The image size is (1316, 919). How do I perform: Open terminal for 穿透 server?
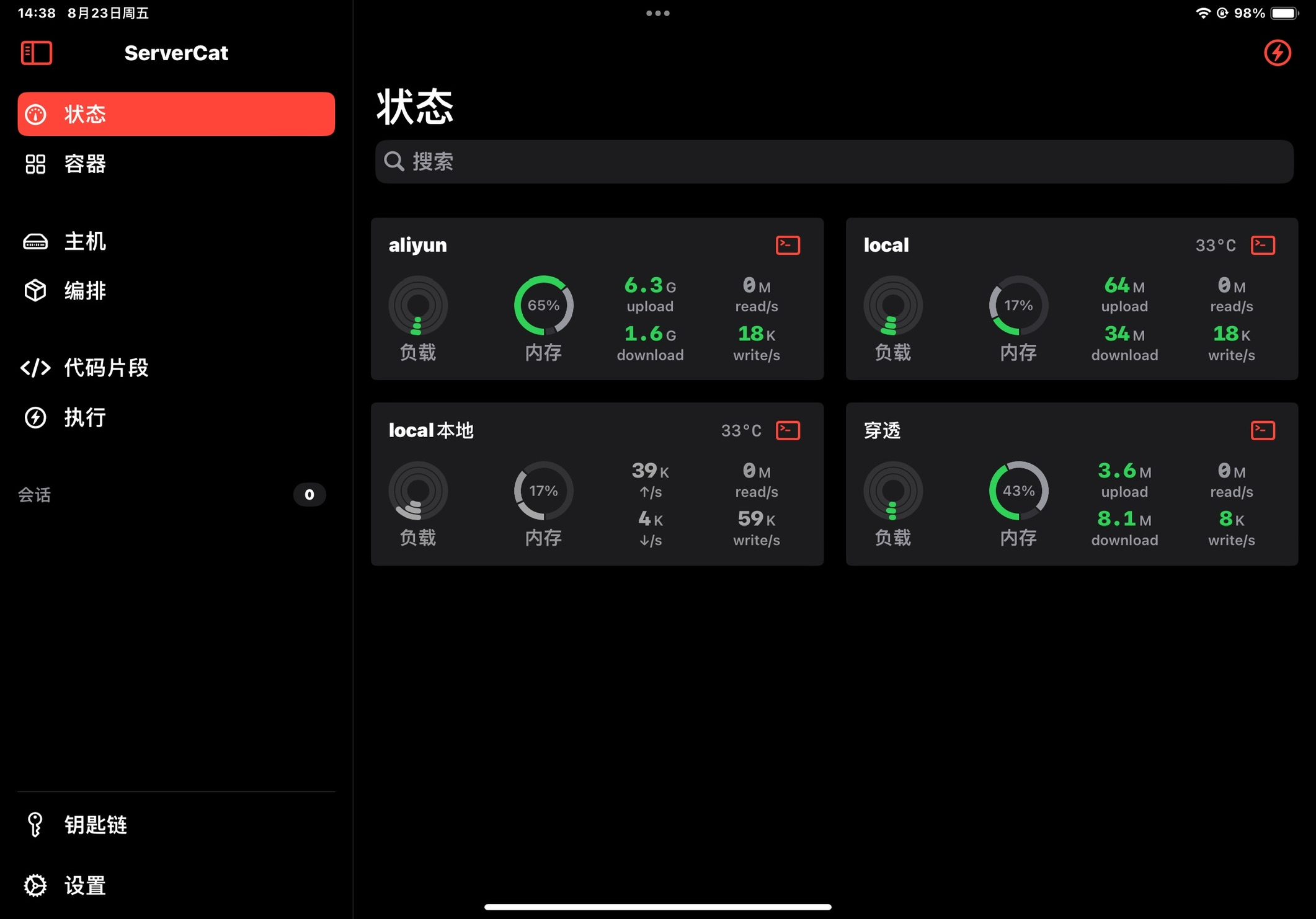click(1263, 430)
